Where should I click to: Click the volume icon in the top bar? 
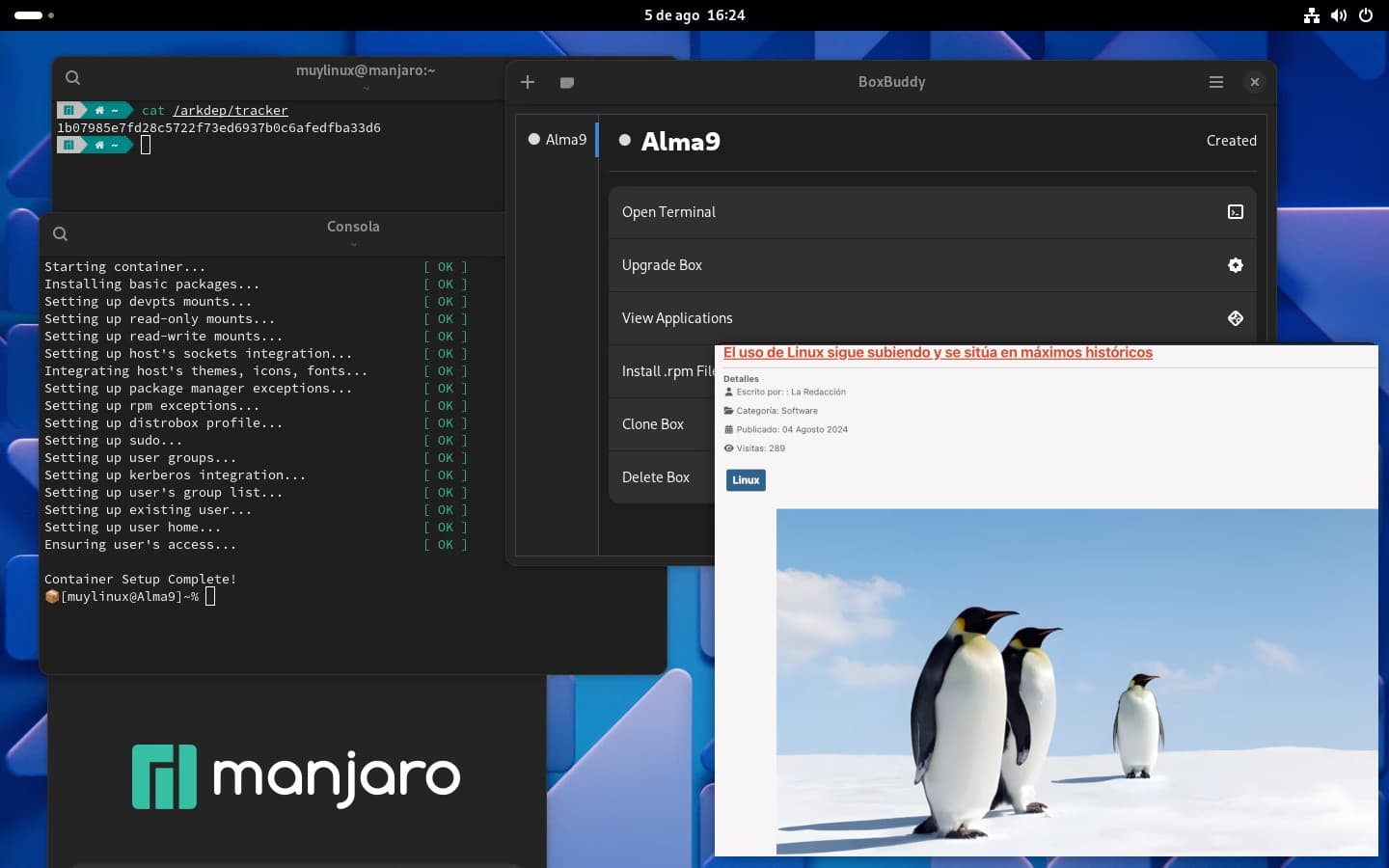(1338, 15)
